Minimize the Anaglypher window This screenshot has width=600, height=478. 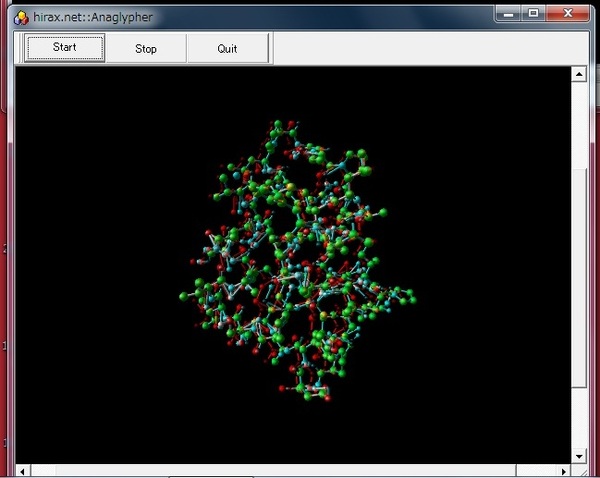coord(509,12)
